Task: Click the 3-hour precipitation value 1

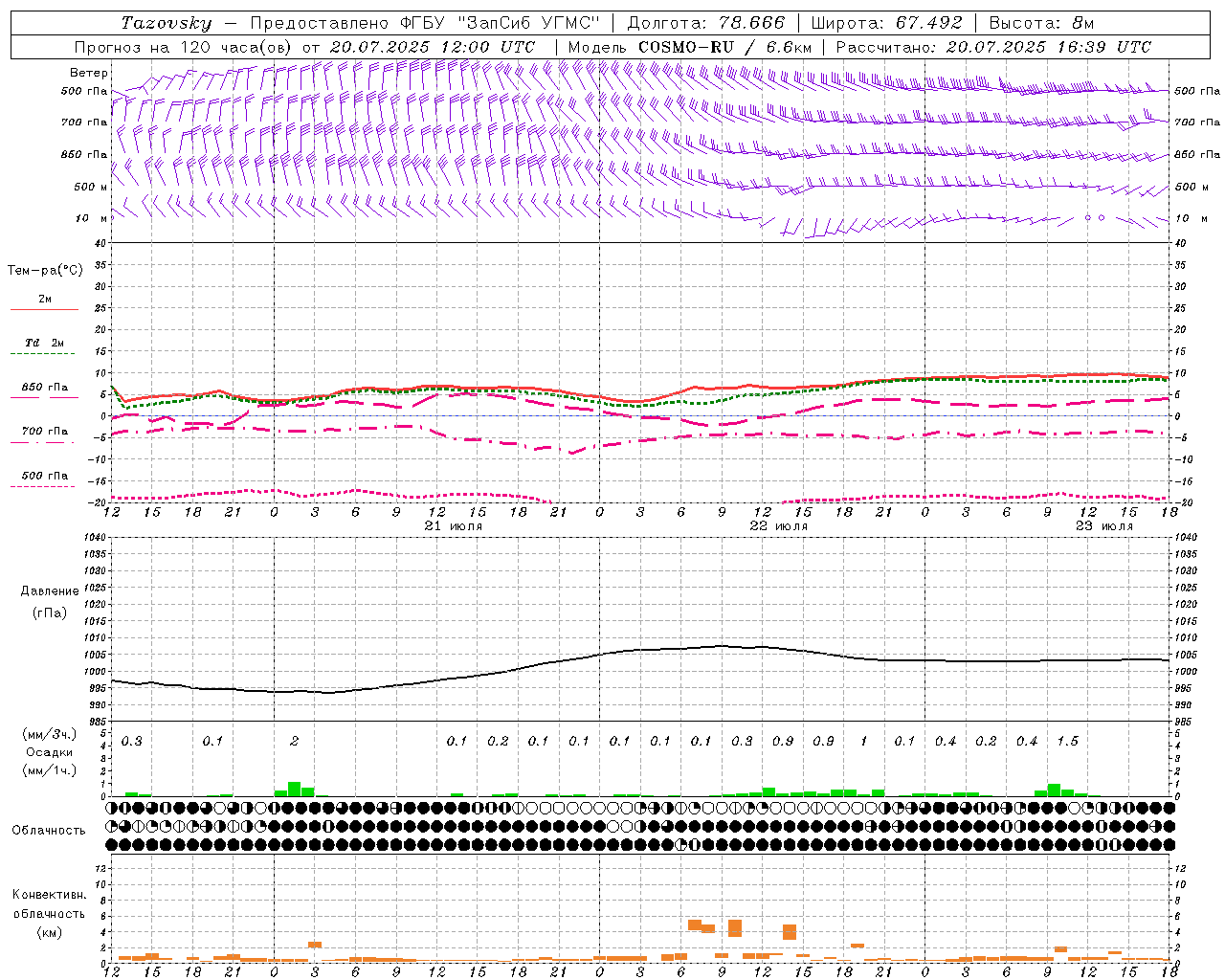Action: click(864, 741)
